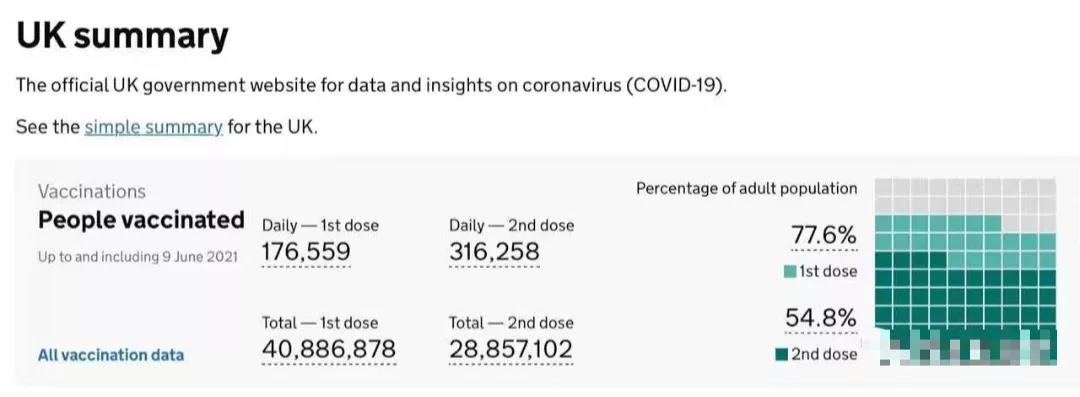
Task: Click the People vaccinated heading
Action: 141,220
